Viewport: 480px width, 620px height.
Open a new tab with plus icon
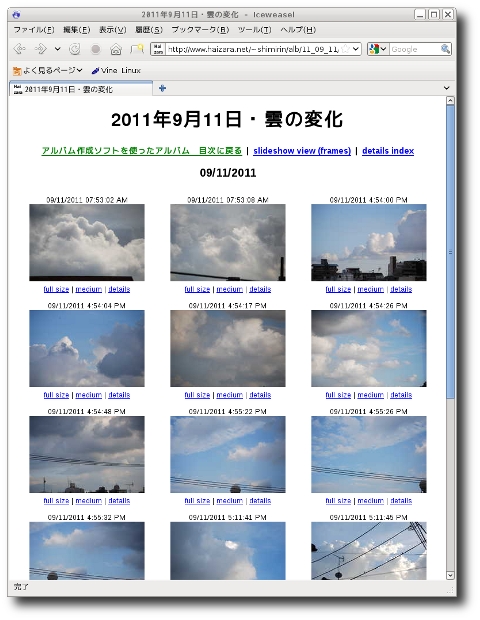tap(162, 88)
